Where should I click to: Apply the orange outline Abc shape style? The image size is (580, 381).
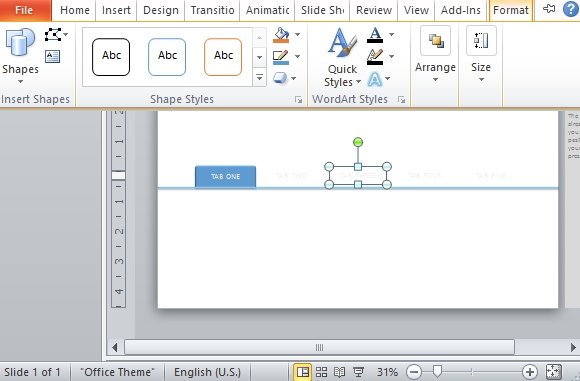(x=223, y=57)
